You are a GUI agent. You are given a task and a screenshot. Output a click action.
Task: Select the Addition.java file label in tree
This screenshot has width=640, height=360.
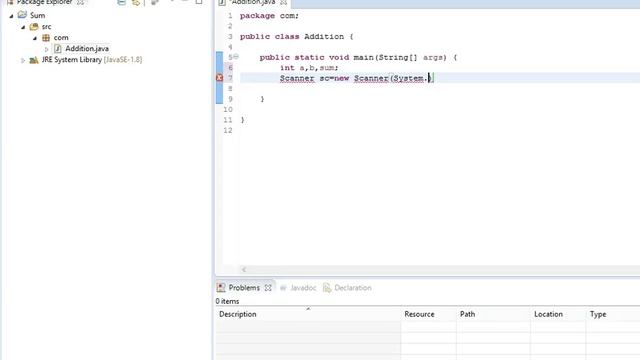[x=87, y=49]
